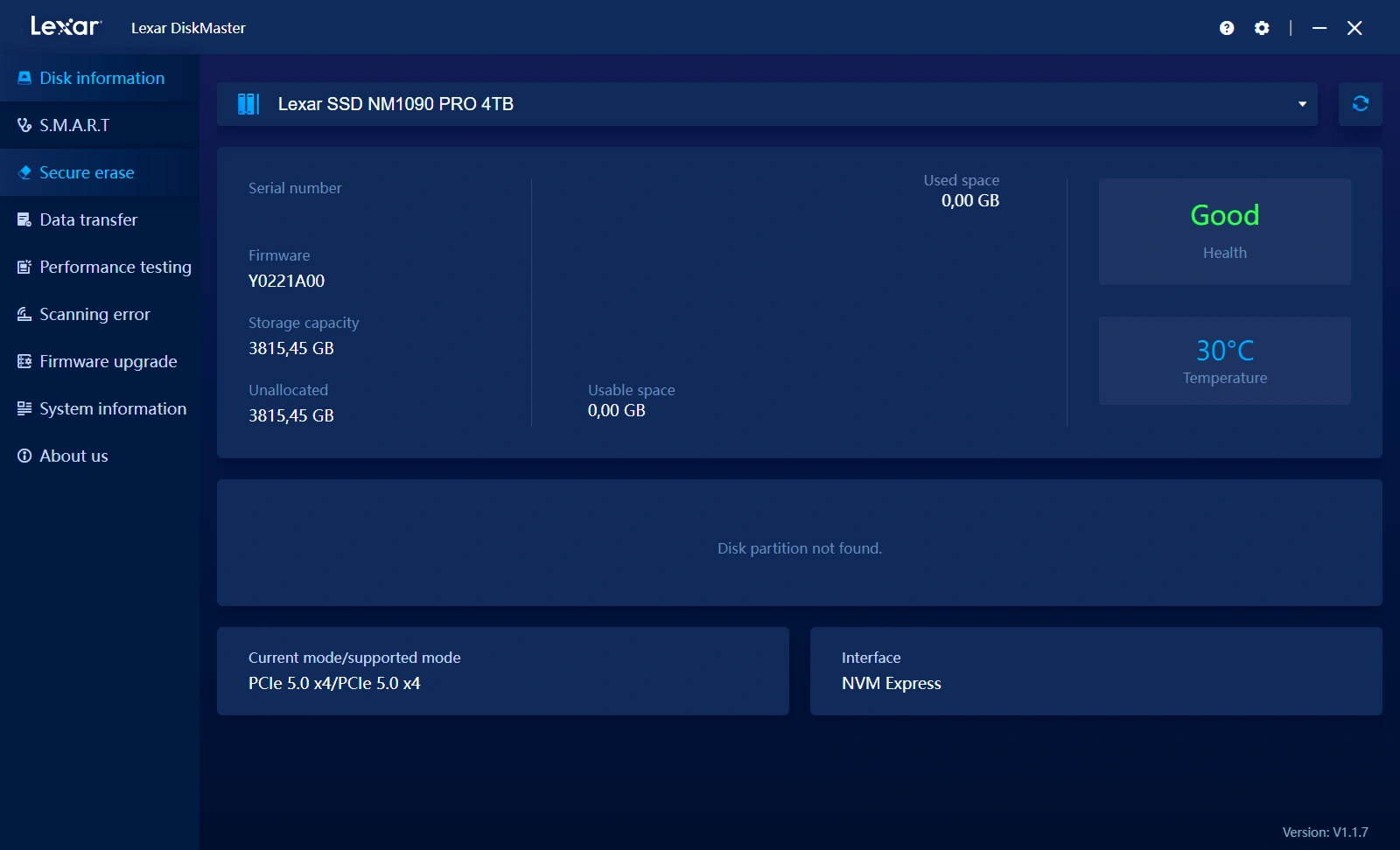Click the Used space 0,00 GB value
1400x850 pixels.
[x=970, y=200]
